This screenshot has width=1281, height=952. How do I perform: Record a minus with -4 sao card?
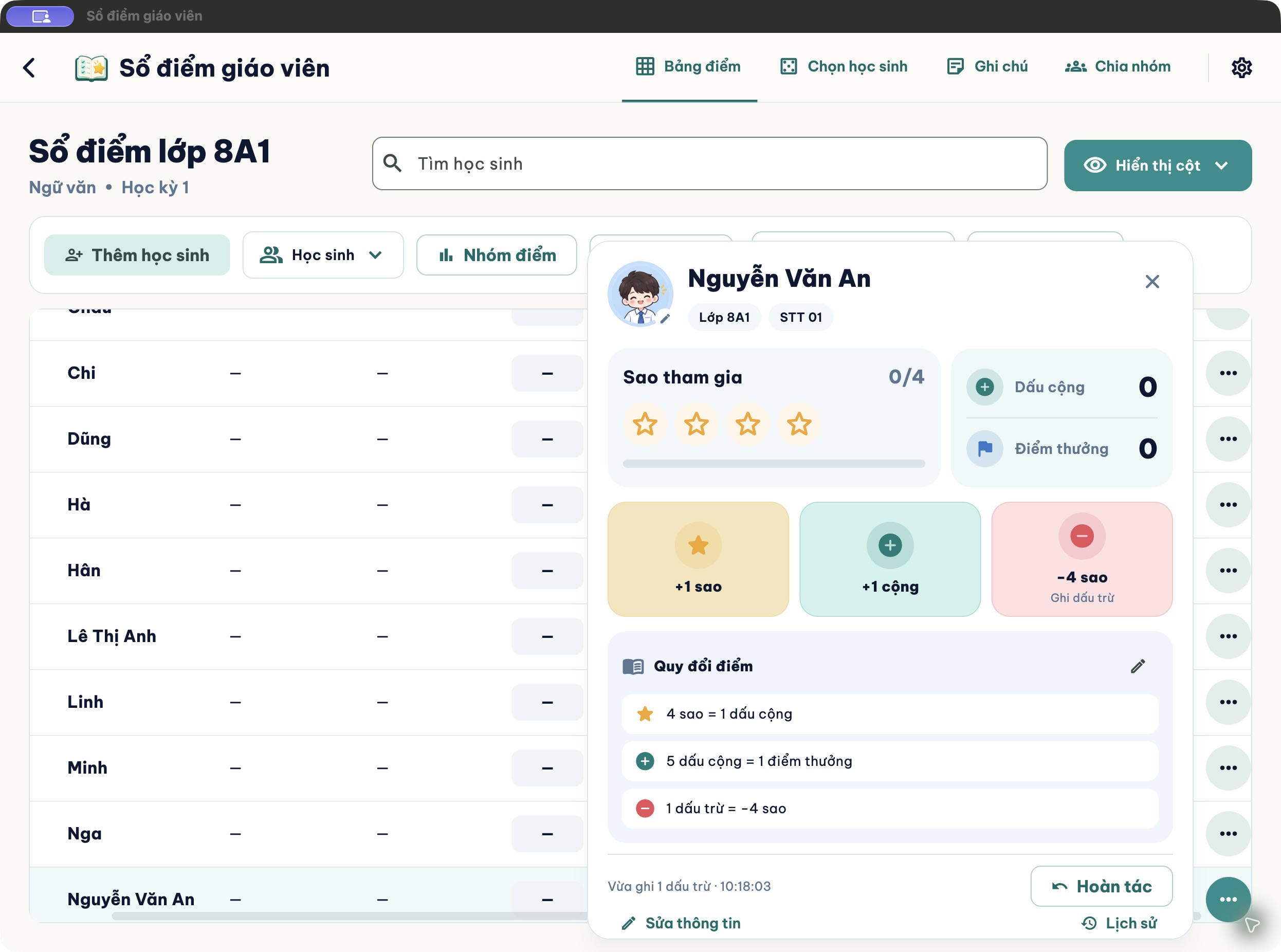[1082, 559]
